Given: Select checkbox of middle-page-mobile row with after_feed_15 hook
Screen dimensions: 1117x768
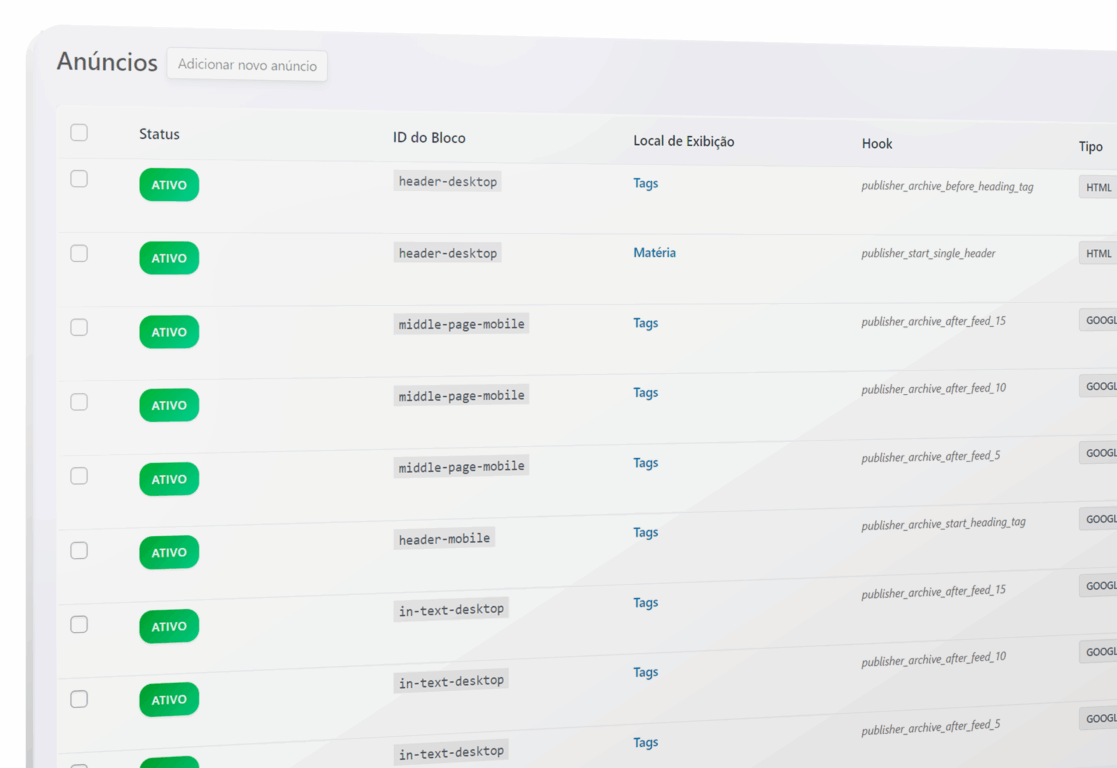Looking at the screenshot, I should (79, 328).
